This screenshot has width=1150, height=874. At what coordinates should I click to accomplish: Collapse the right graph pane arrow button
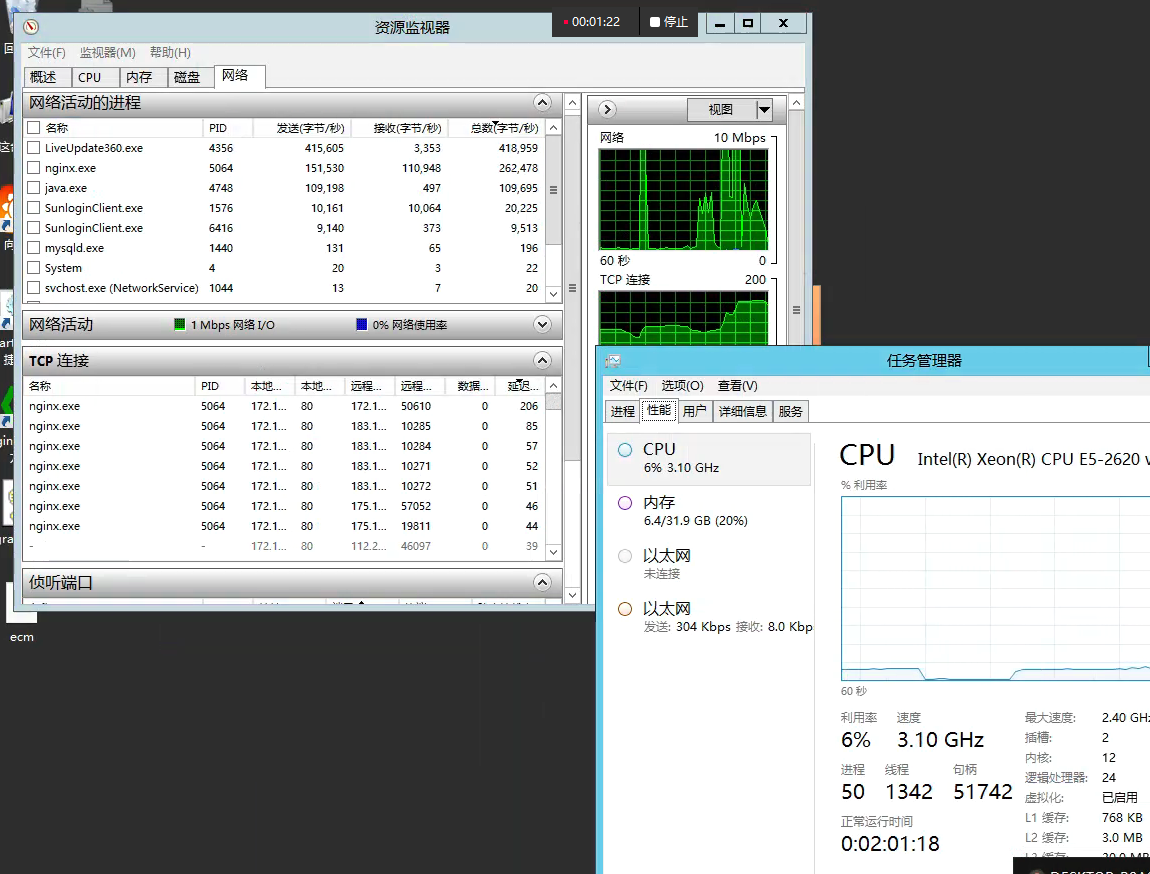pyautogui.click(x=607, y=109)
